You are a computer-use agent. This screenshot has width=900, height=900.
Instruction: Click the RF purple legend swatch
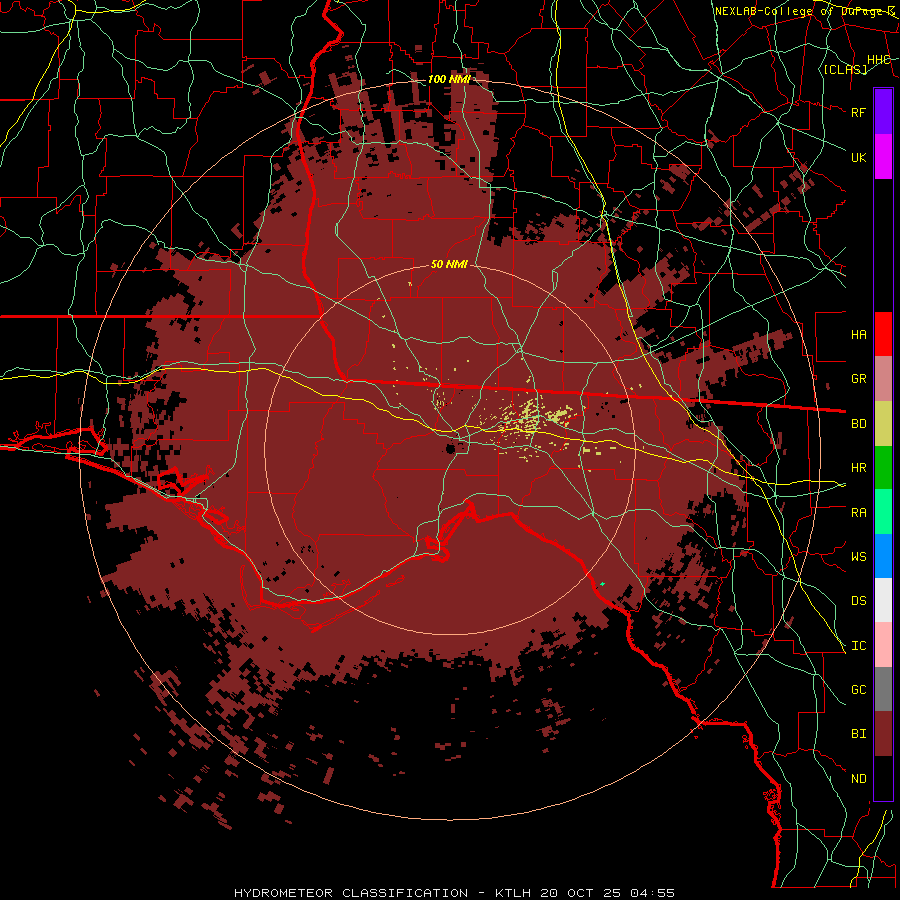[x=883, y=112]
